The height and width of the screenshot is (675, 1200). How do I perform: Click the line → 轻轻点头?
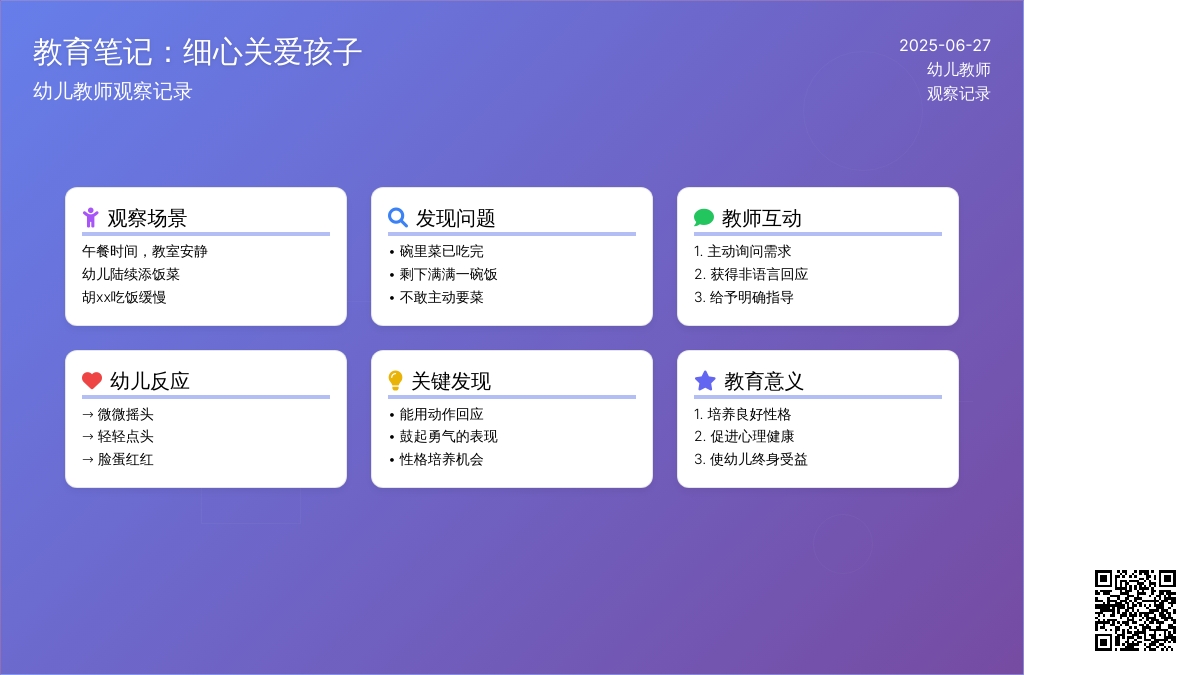[x=118, y=436]
